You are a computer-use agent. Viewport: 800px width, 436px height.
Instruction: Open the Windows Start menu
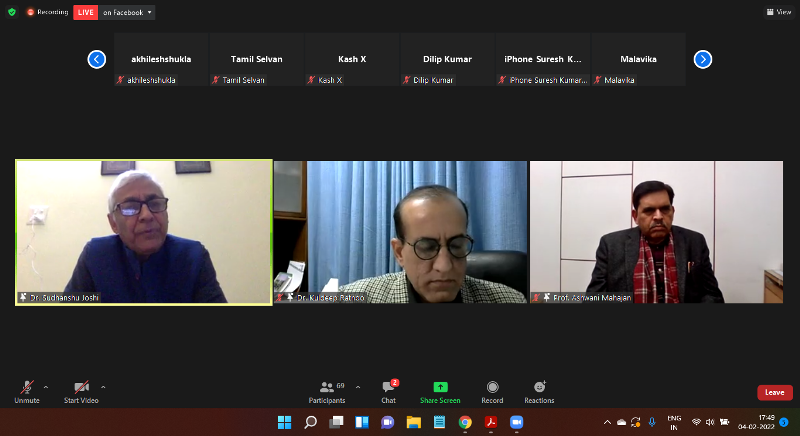(x=284, y=422)
